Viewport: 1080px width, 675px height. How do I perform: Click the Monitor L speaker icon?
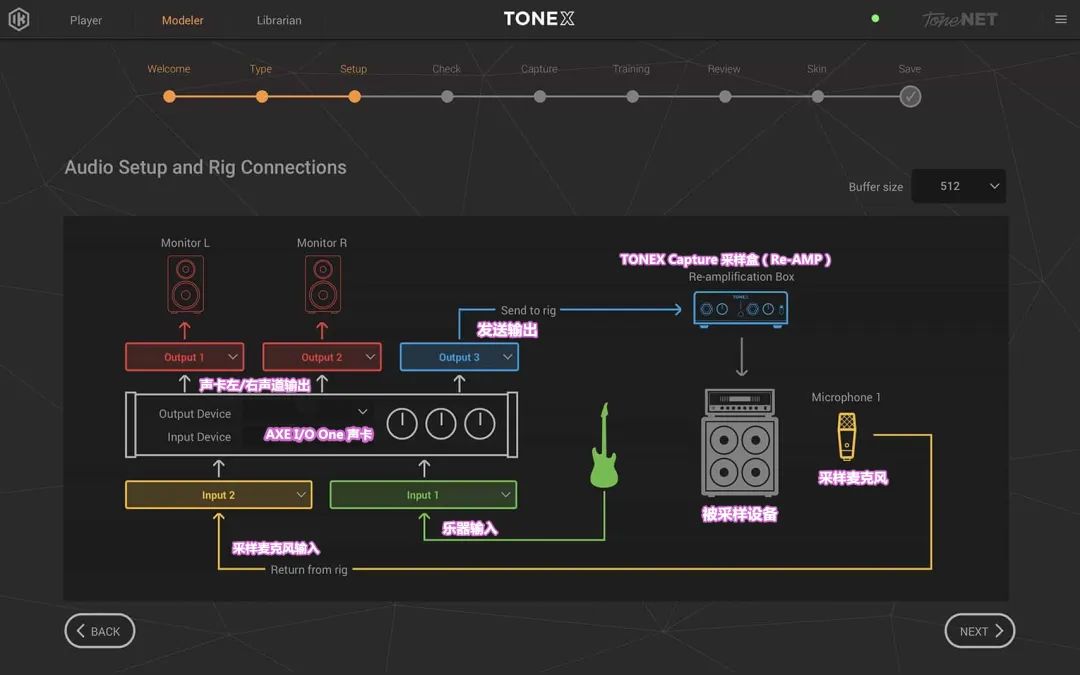(185, 284)
